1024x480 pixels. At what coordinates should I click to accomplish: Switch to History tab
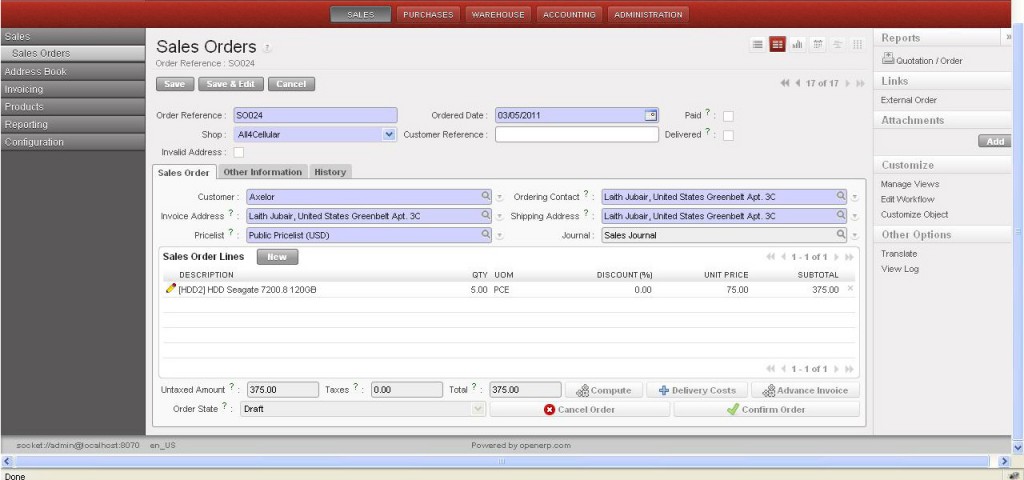pyautogui.click(x=330, y=172)
